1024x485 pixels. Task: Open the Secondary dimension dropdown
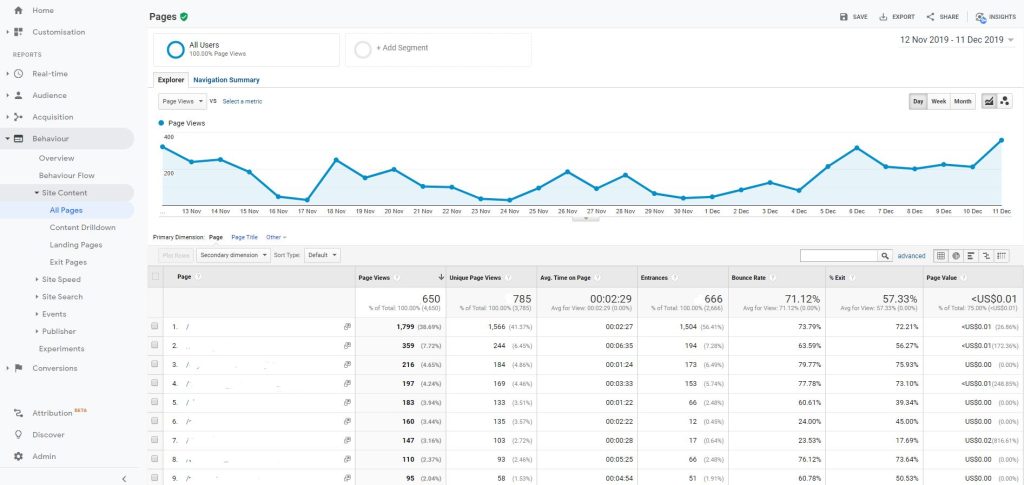(233, 255)
